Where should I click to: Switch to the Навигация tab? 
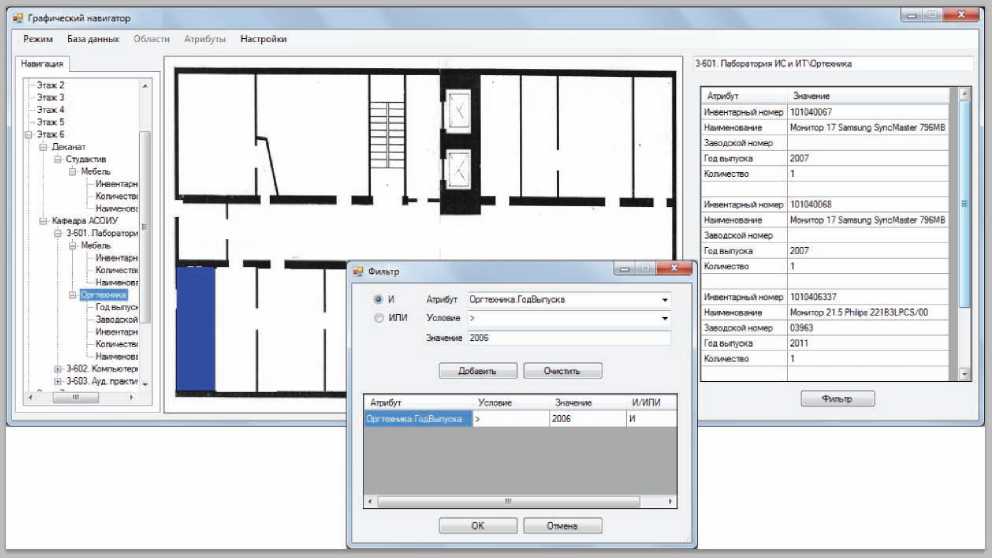[x=43, y=64]
